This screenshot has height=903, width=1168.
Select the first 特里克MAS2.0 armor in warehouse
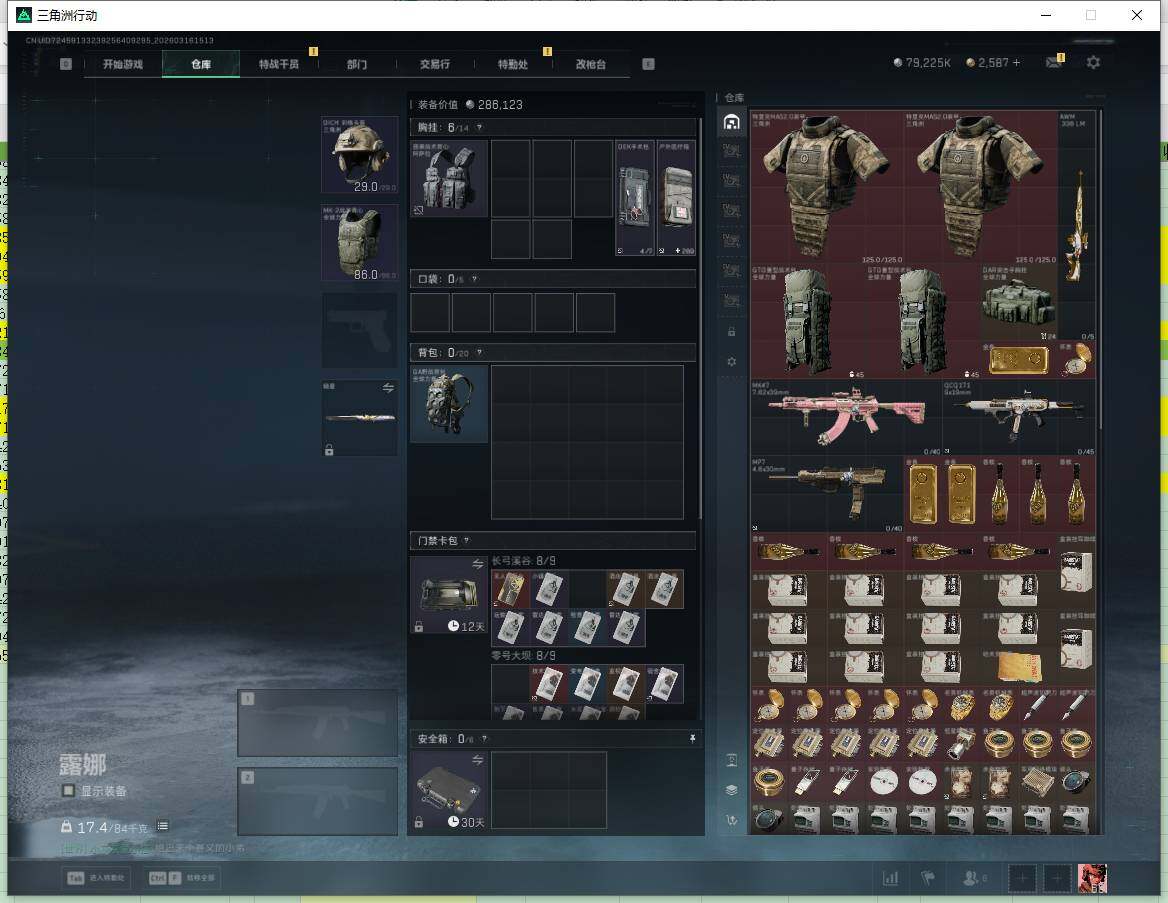(x=827, y=188)
